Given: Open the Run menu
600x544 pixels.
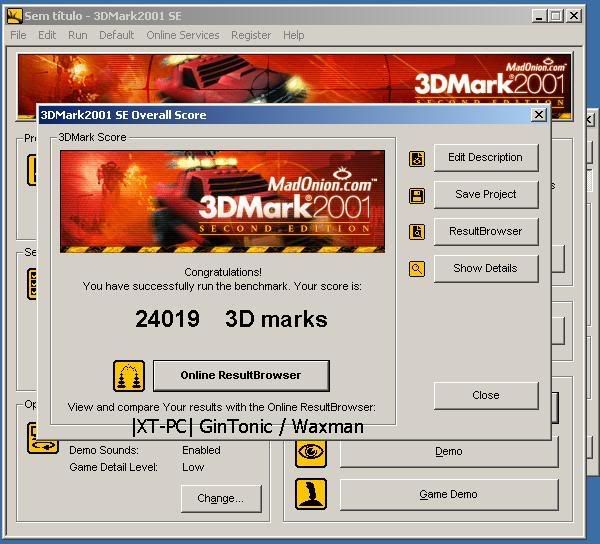Looking at the screenshot, I should pyautogui.click(x=77, y=35).
